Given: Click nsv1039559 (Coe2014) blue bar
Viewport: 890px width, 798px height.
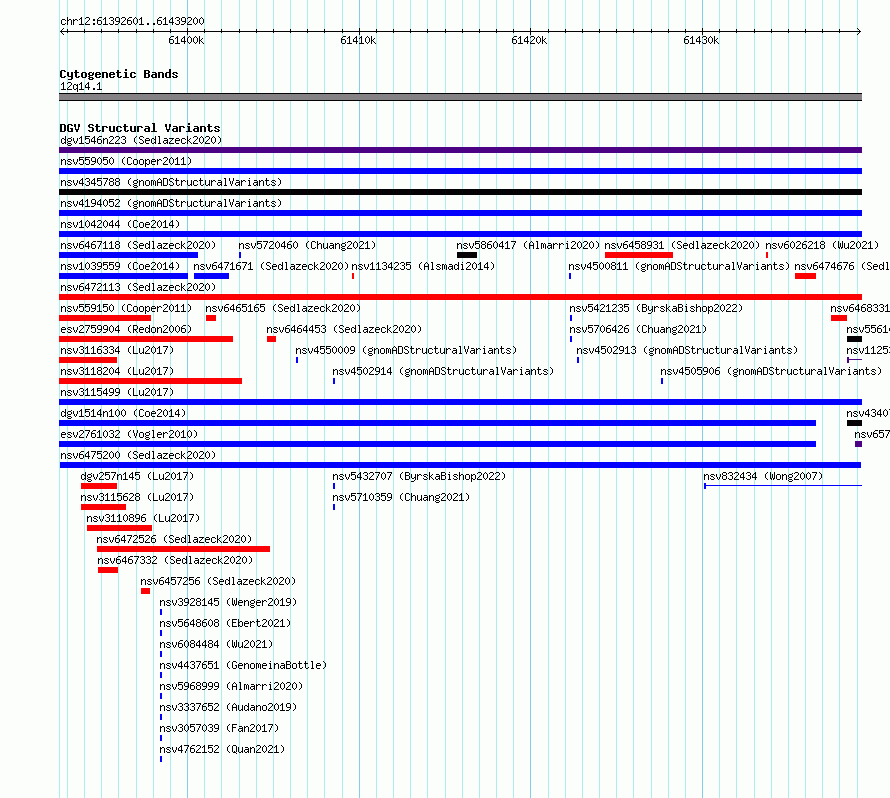Looking at the screenshot, I should (x=123, y=276).
